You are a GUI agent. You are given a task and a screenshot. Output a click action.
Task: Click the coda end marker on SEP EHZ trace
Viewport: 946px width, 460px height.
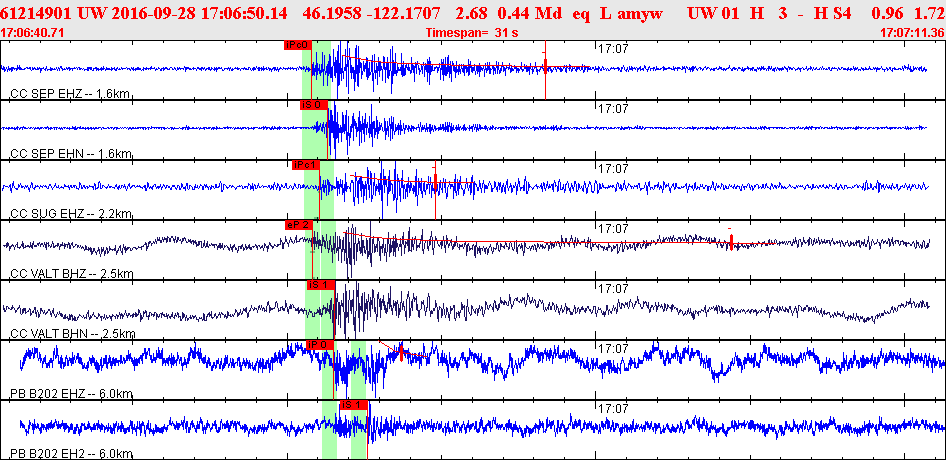(x=545, y=66)
